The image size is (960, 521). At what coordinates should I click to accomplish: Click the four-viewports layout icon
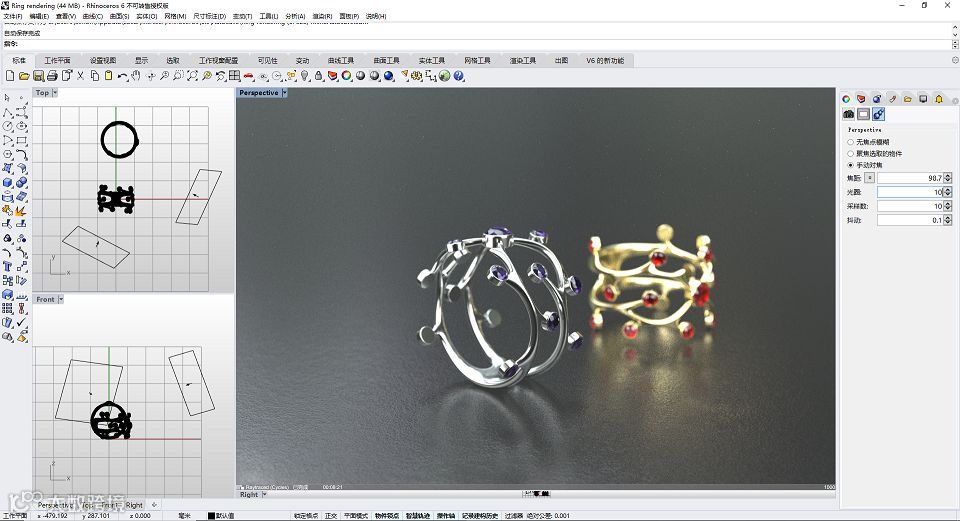234,76
